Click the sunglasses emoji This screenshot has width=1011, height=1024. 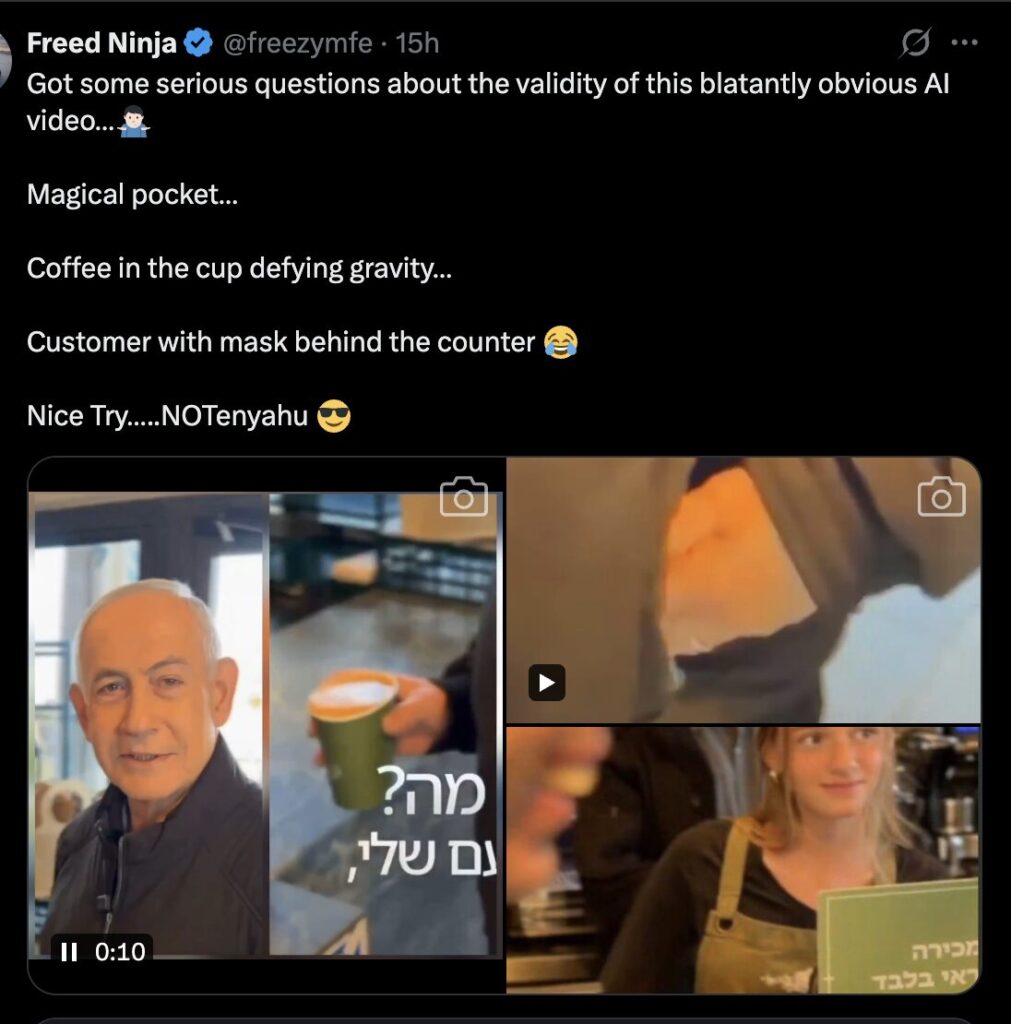coord(334,415)
